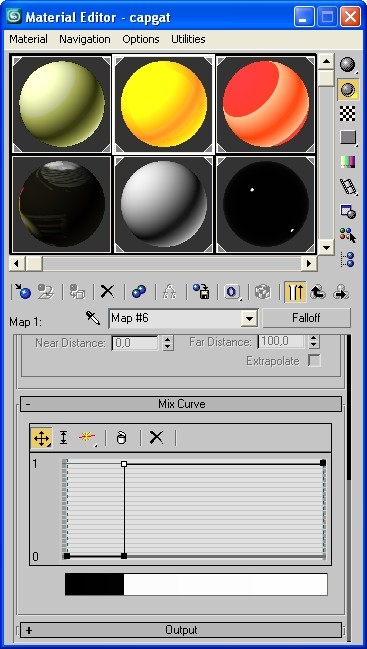Select the Scale Point tool in Mix Curve
367x649 pixels.
point(63,438)
